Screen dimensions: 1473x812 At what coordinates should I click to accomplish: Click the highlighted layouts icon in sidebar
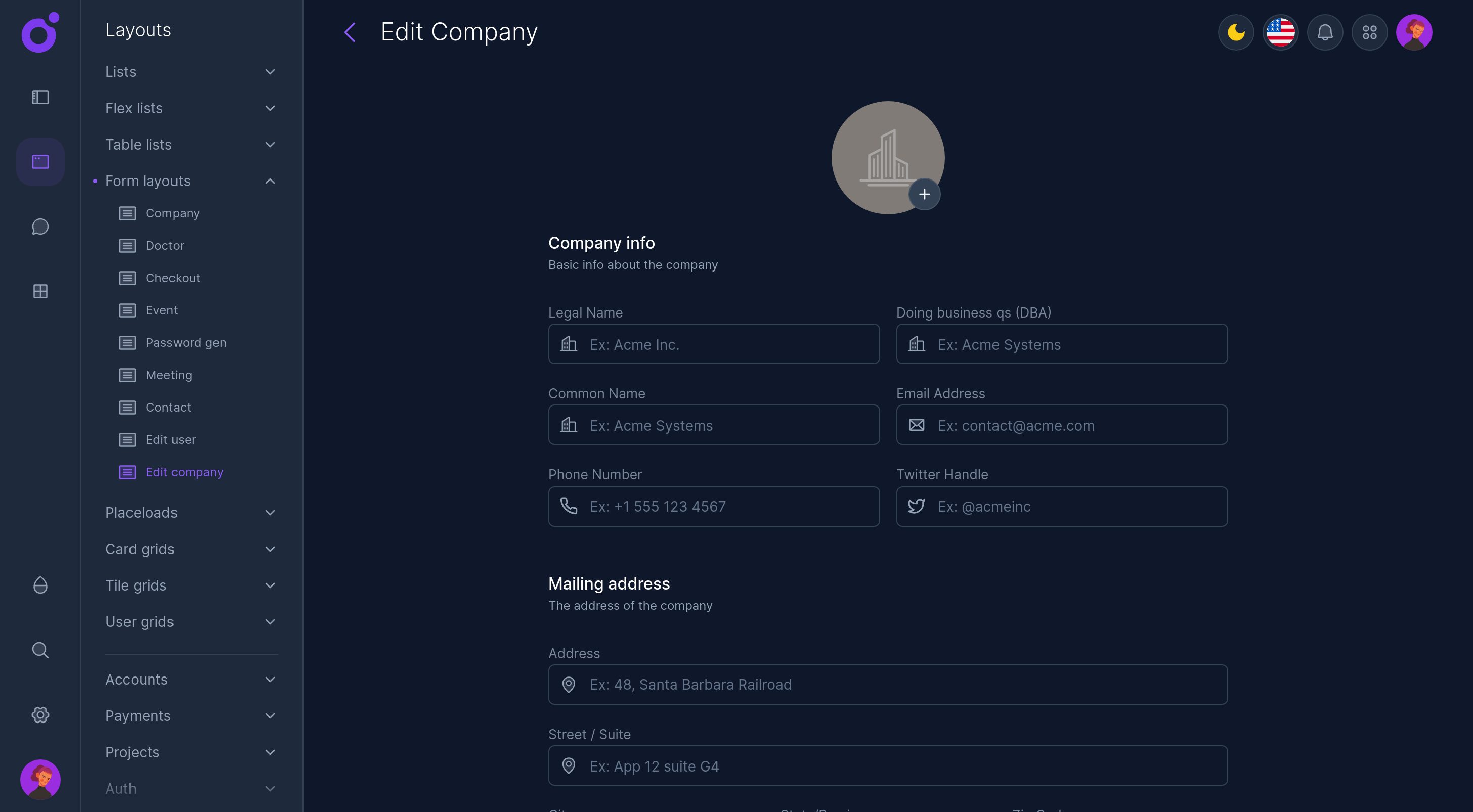coord(40,162)
